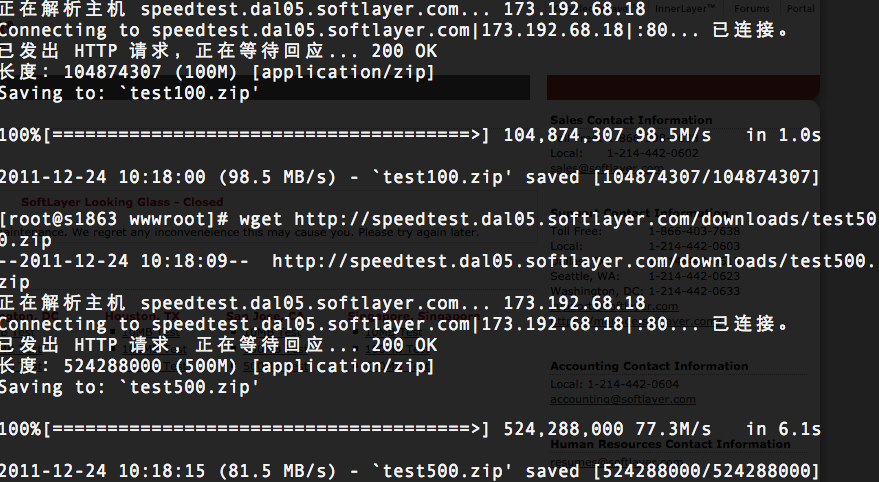Viewport: 879px width, 482px height.
Task: Click the 10:18:00 test100.zip saved line
Action: tap(410, 177)
